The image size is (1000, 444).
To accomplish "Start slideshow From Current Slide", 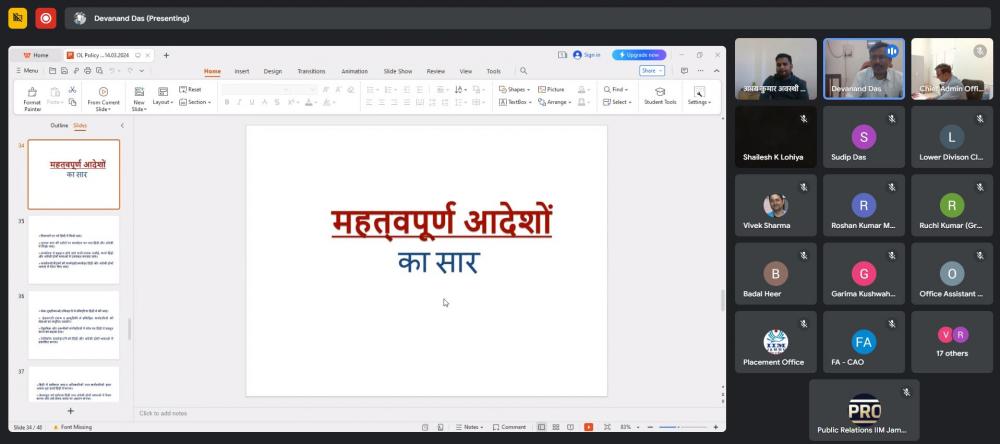I will 103,92.
